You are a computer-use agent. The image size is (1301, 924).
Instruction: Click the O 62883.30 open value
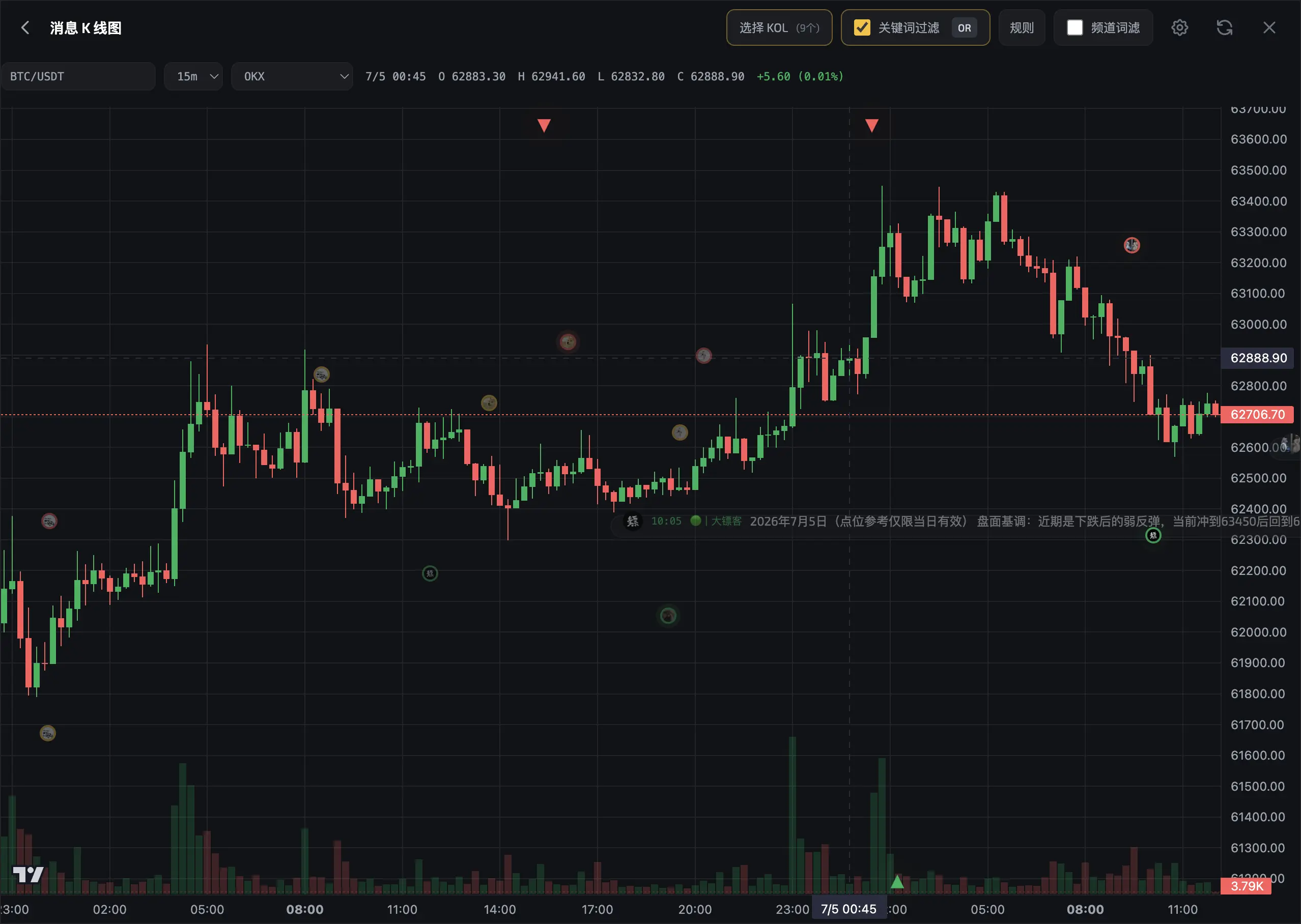(472, 76)
